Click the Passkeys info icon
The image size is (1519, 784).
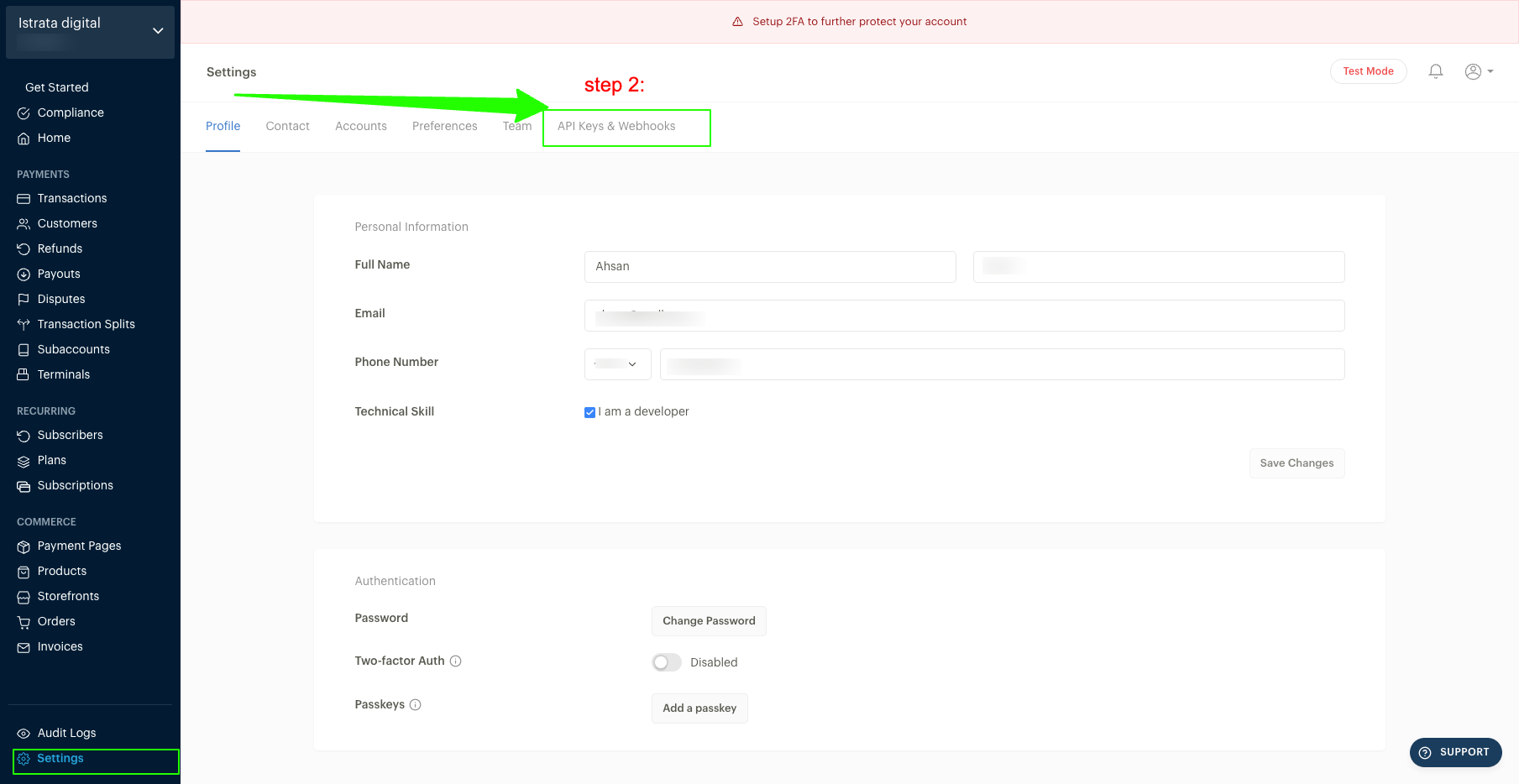click(x=416, y=705)
